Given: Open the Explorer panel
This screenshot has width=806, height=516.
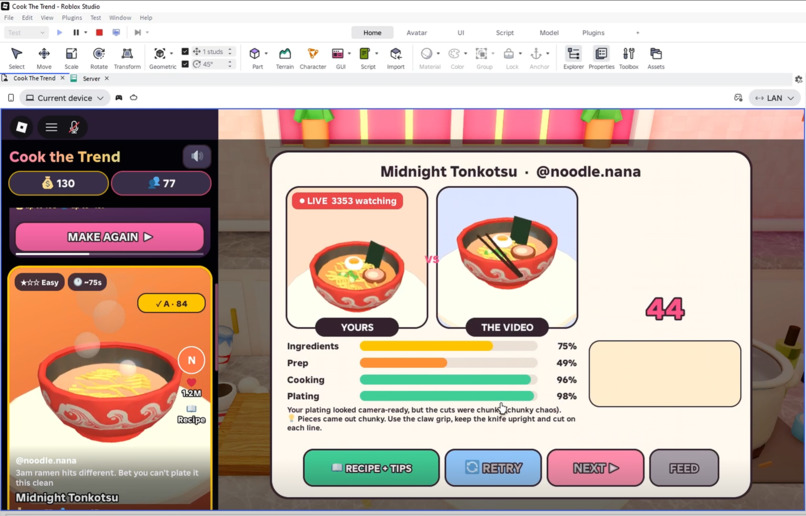Looking at the screenshot, I should 573,58.
